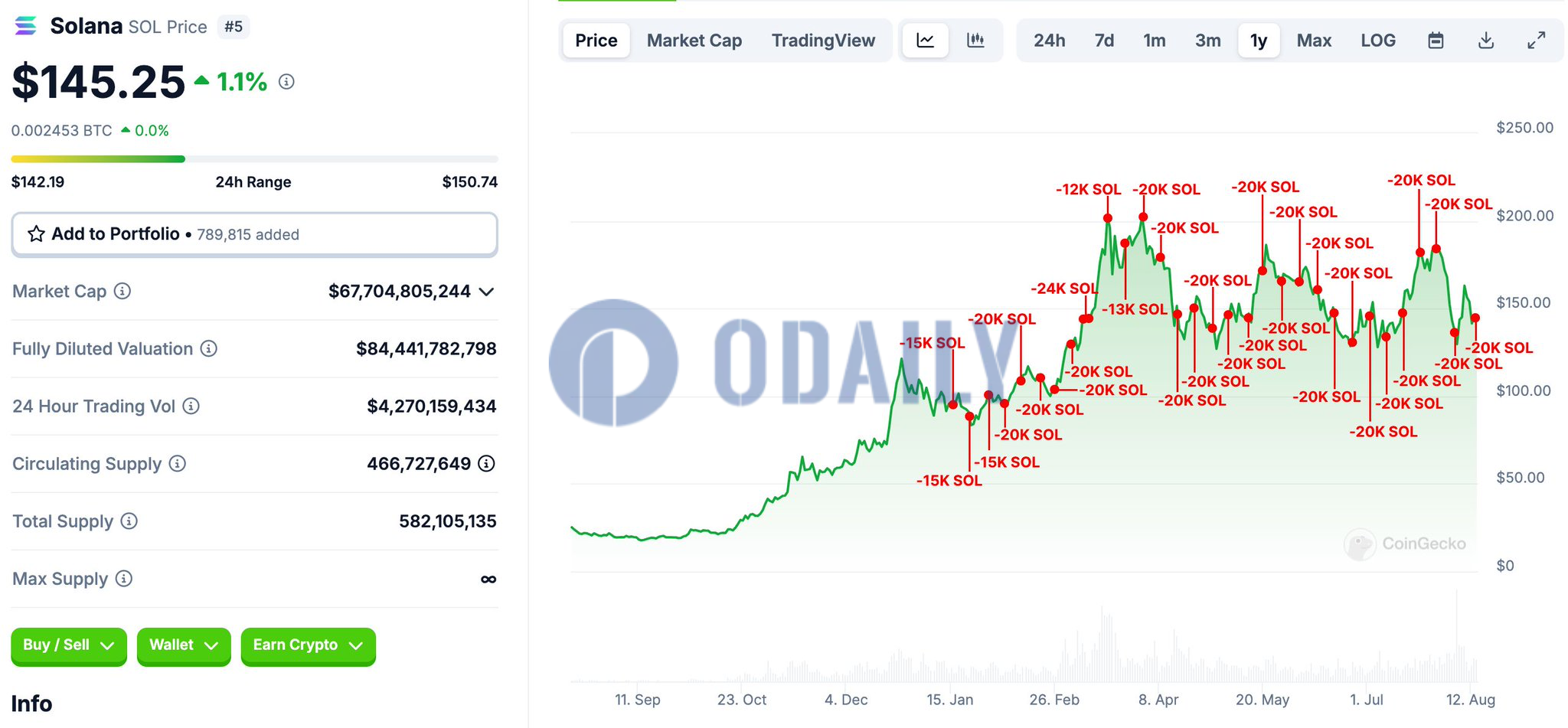
Task: Switch to line chart view icon
Action: pos(926,41)
